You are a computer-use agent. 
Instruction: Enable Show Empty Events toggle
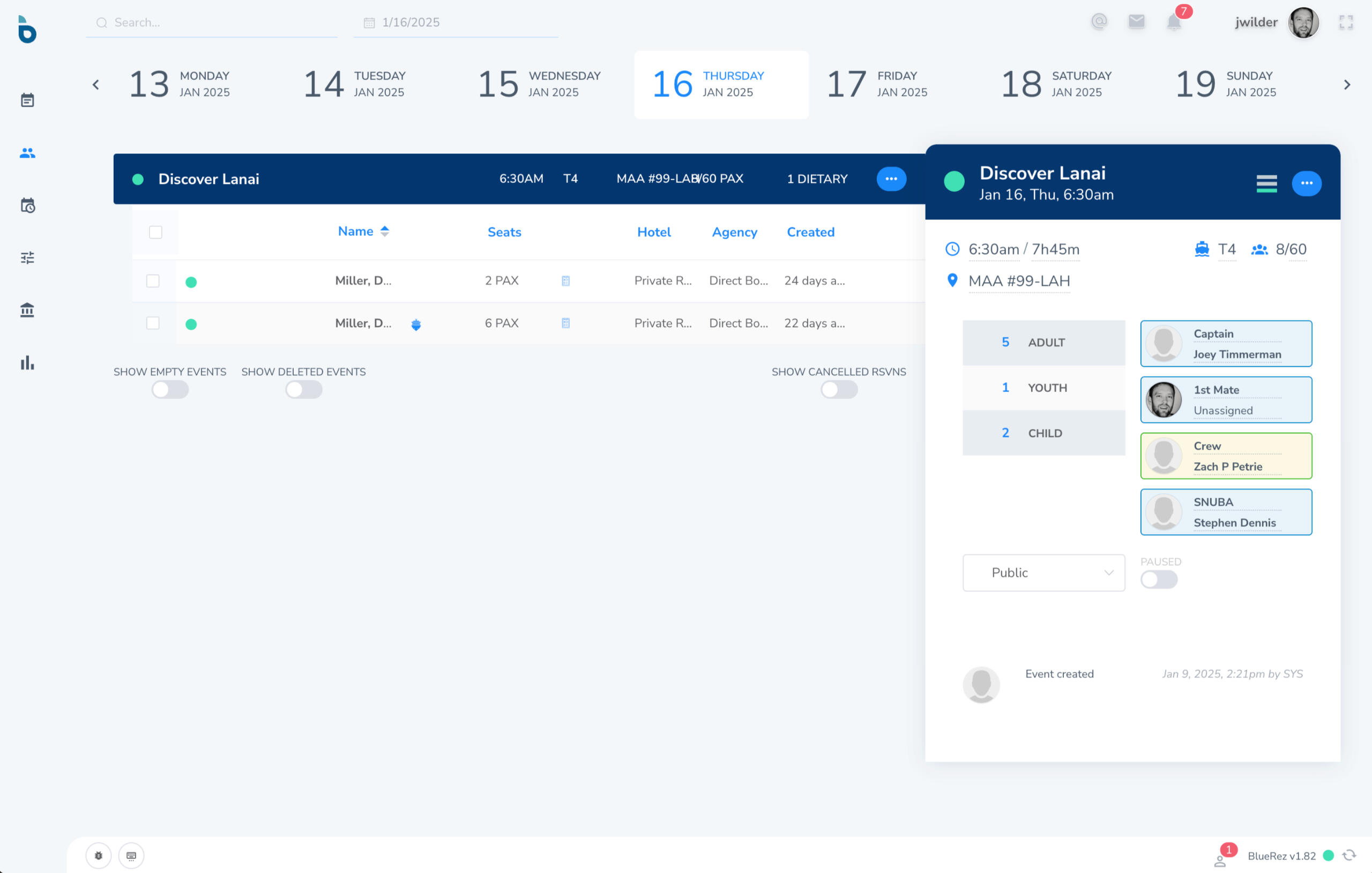[170, 390]
